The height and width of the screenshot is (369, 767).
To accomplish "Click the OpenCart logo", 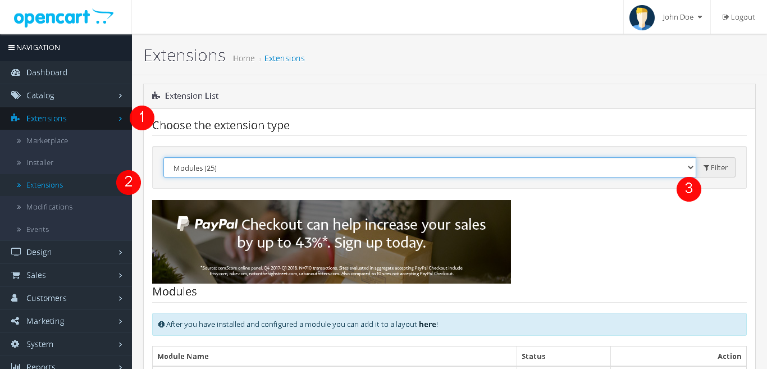I will tap(64, 18).
